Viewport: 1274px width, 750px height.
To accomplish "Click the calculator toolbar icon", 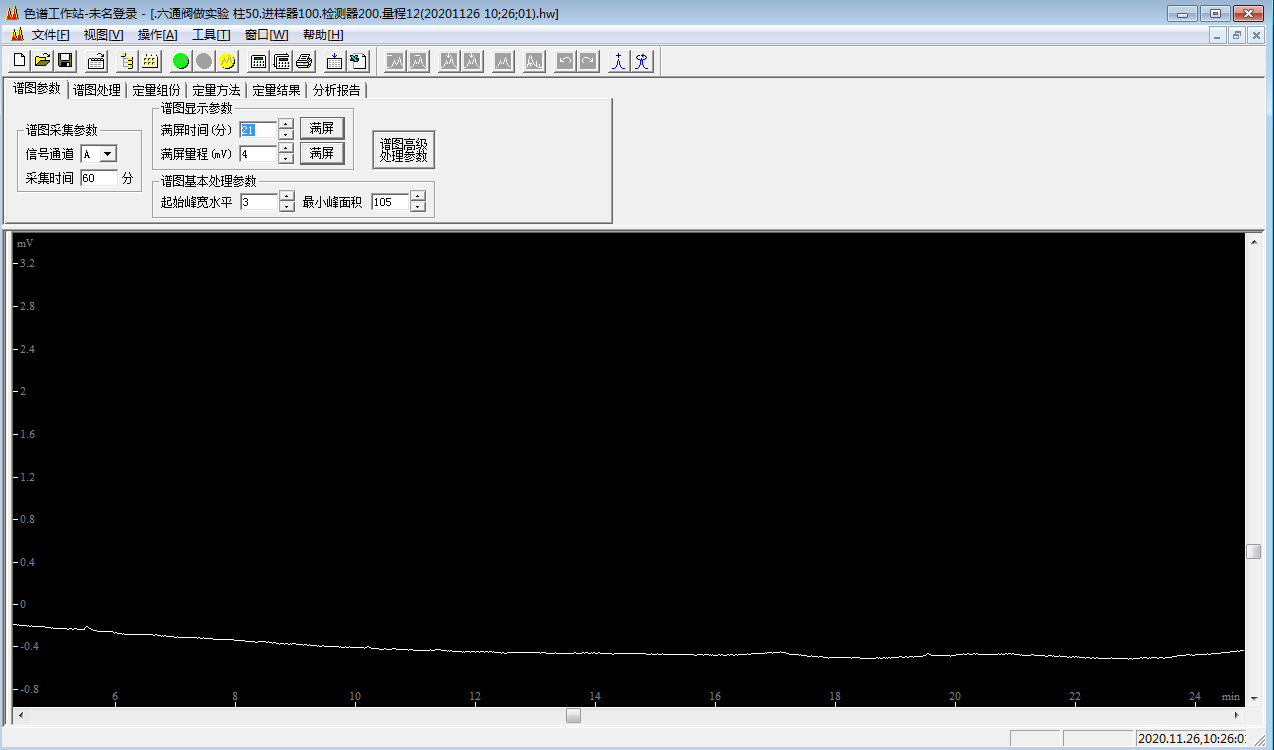I will (x=258, y=61).
